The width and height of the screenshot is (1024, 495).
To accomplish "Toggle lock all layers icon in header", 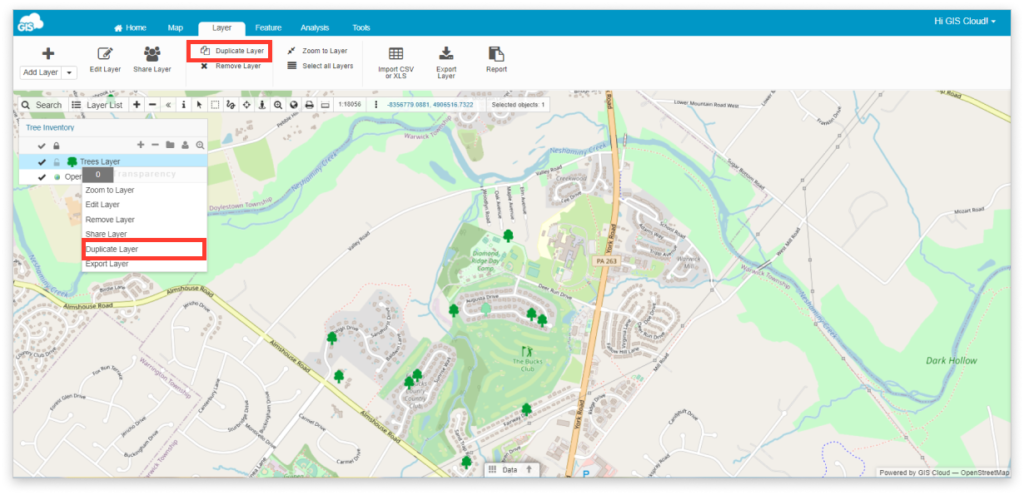I will pyautogui.click(x=56, y=145).
